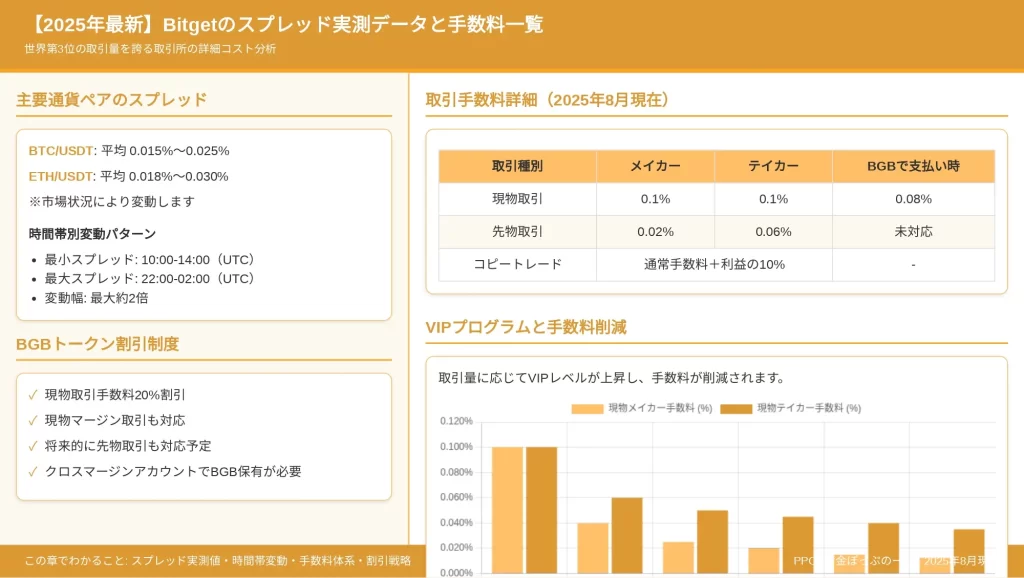Image resolution: width=1024 pixels, height=578 pixels.
Task: Click the 取引手数料詳細（2025年8月現在） heading
Action: (x=547, y=100)
